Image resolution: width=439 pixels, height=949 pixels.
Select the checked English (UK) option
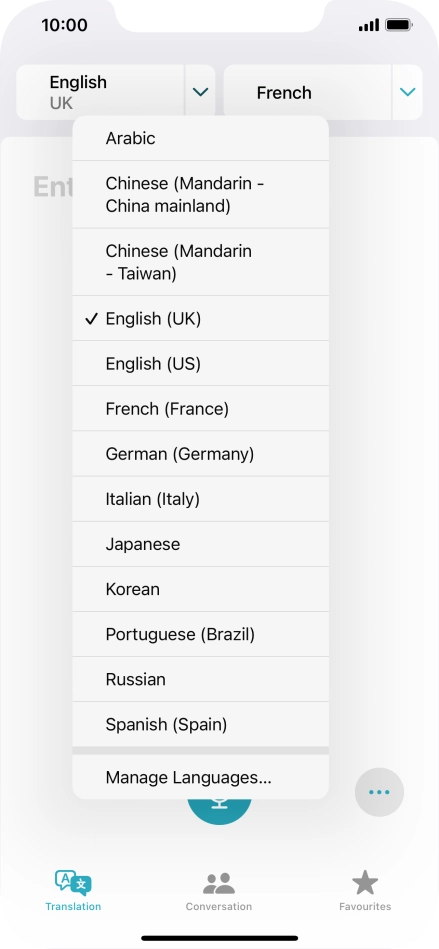[200, 318]
